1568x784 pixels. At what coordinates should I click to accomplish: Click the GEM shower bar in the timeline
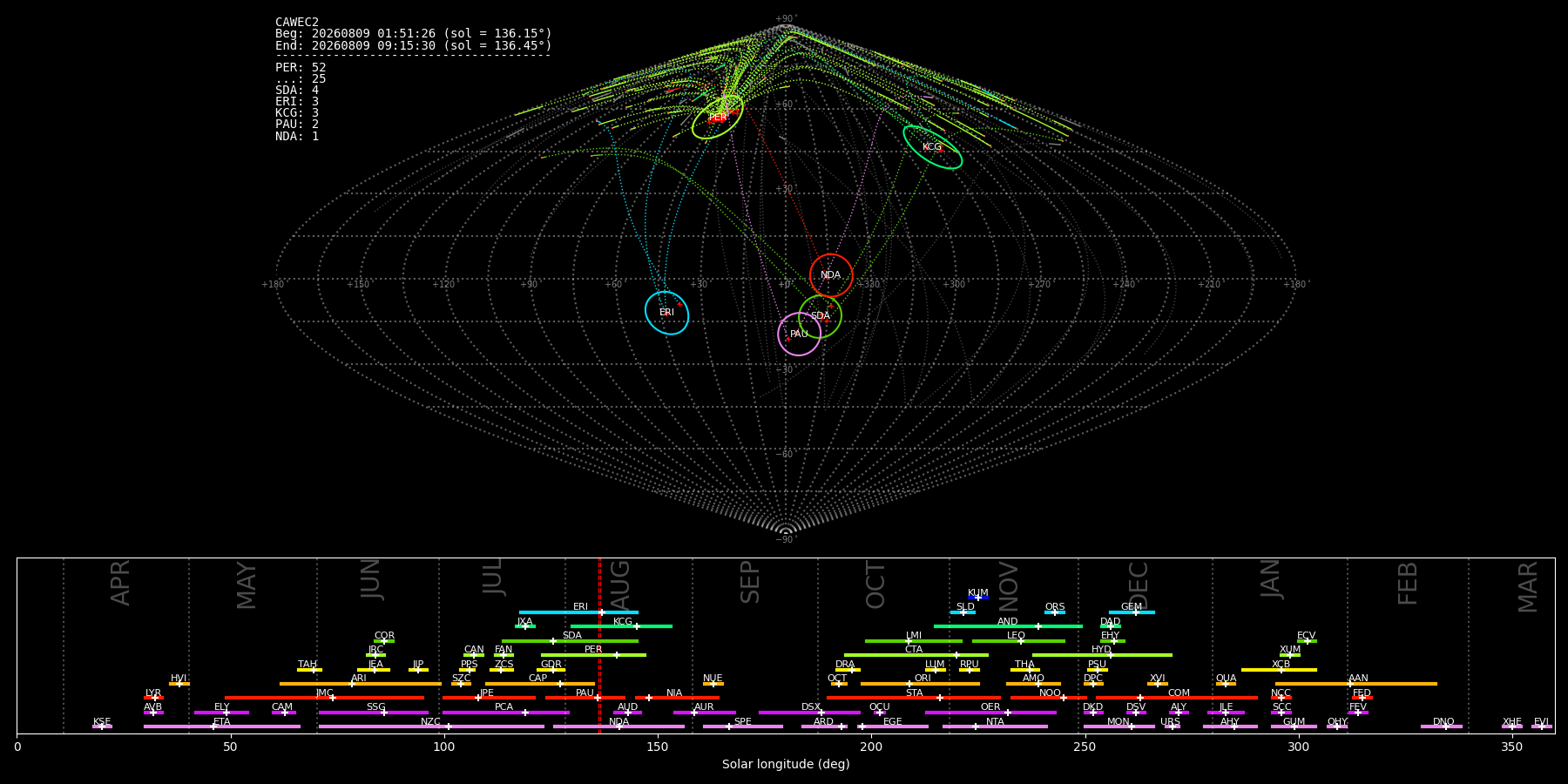coord(1132,612)
